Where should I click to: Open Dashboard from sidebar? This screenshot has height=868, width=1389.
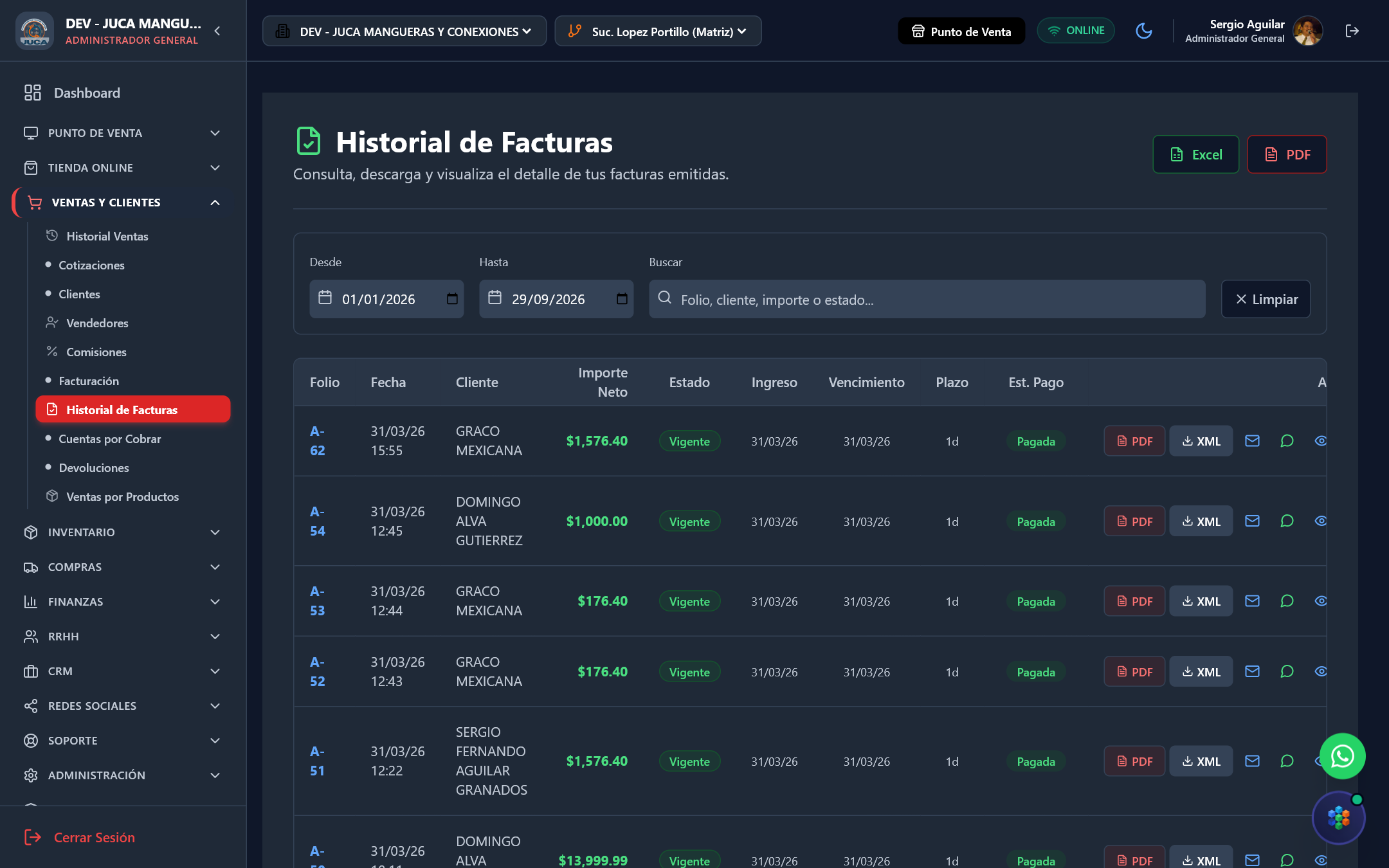122,93
